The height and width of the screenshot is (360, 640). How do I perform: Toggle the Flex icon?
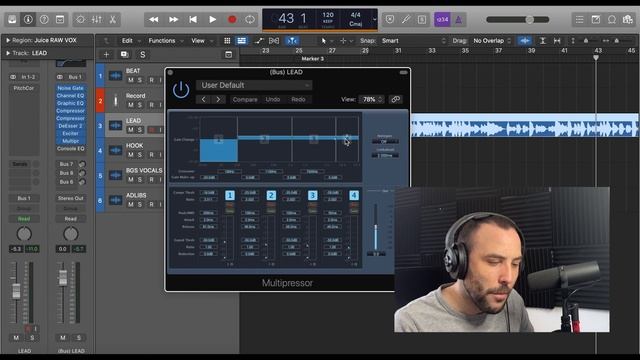pyautogui.click(x=274, y=41)
